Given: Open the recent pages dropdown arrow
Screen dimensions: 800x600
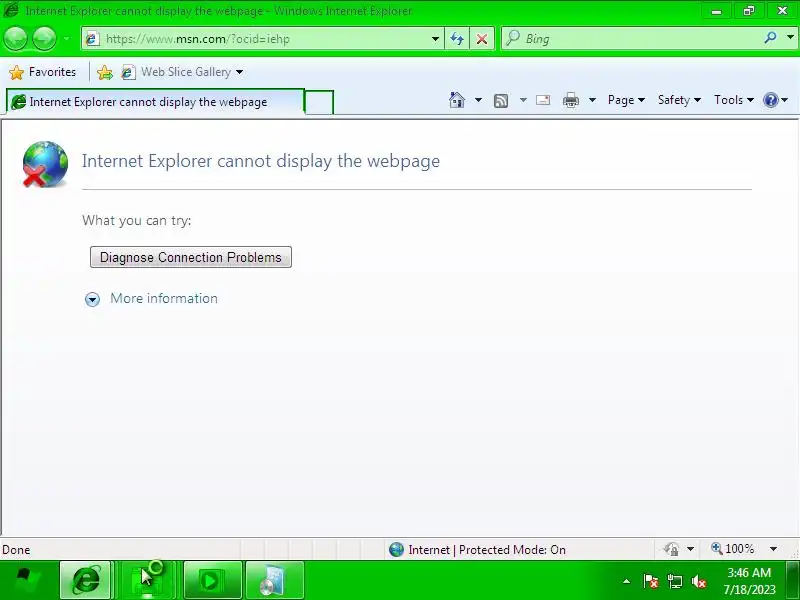Looking at the screenshot, I should click(67, 39).
